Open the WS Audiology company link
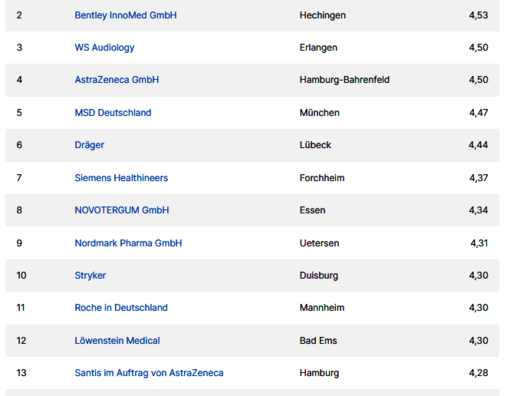 pyautogui.click(x=105, y=48)
